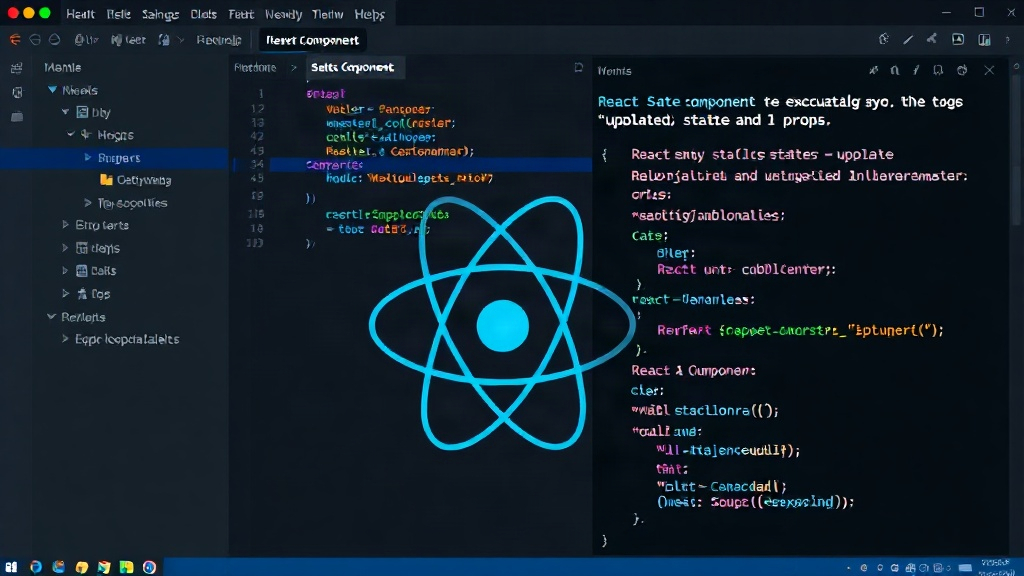Click the round icon left of panel close
The height and width of the screenshot is (576, 1024).
[962, 70]
